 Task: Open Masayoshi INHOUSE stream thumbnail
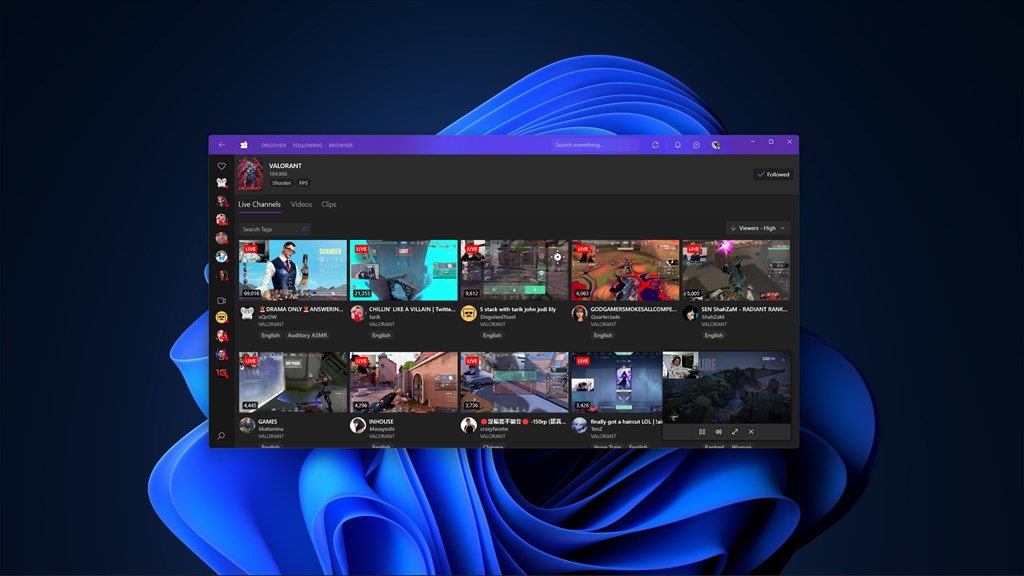[x=404, y=382]
